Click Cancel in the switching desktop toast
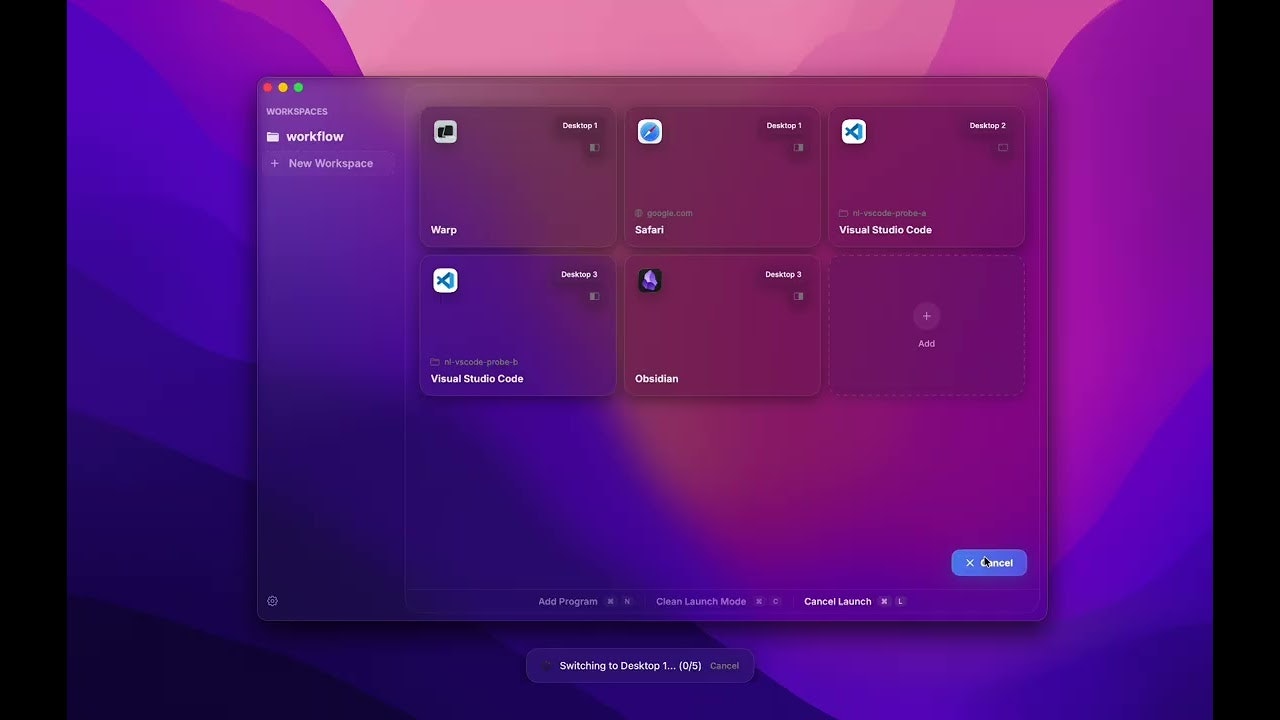This screenshot has height=720, width=1280. pos(725,666)
